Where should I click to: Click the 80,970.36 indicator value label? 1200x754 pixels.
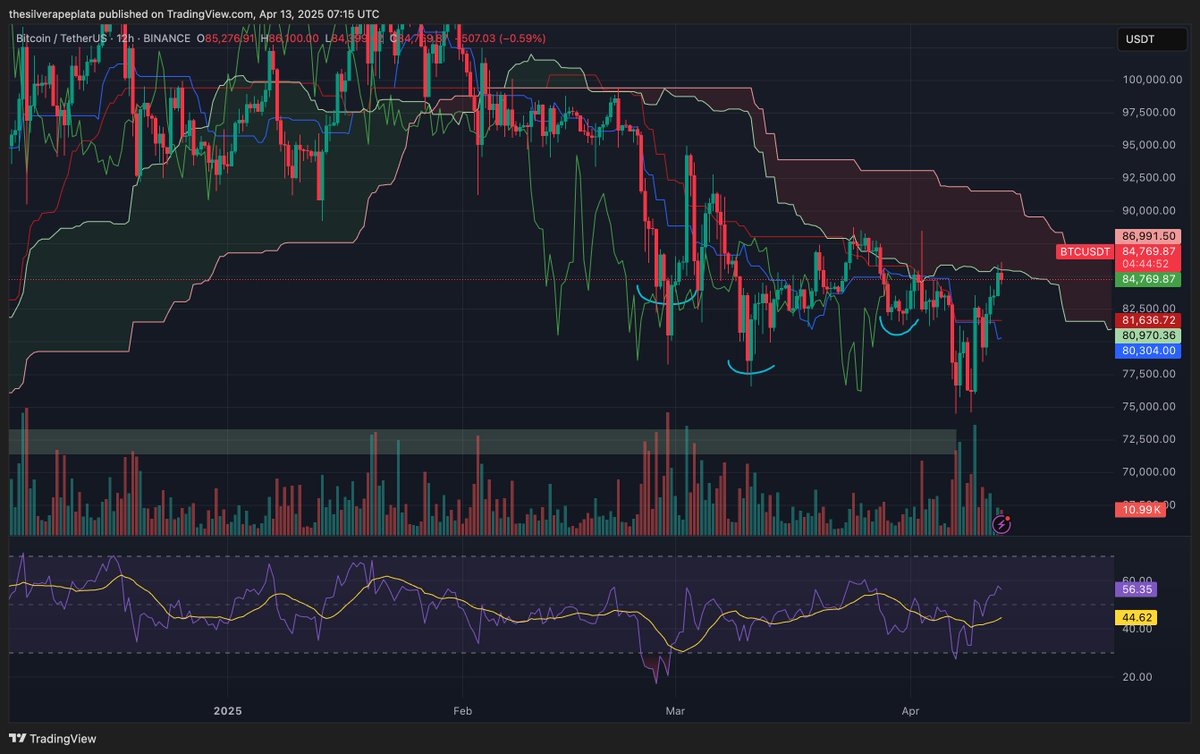coord(1150,336)
